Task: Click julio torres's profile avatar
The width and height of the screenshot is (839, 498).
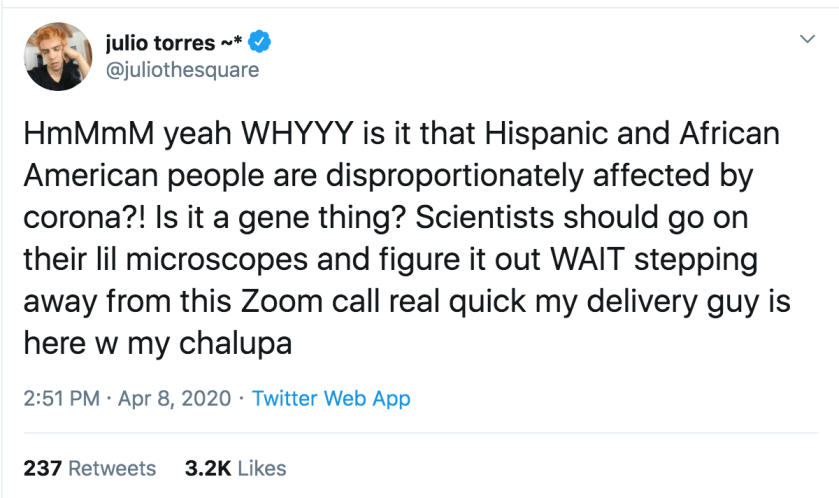Action: 58,55
